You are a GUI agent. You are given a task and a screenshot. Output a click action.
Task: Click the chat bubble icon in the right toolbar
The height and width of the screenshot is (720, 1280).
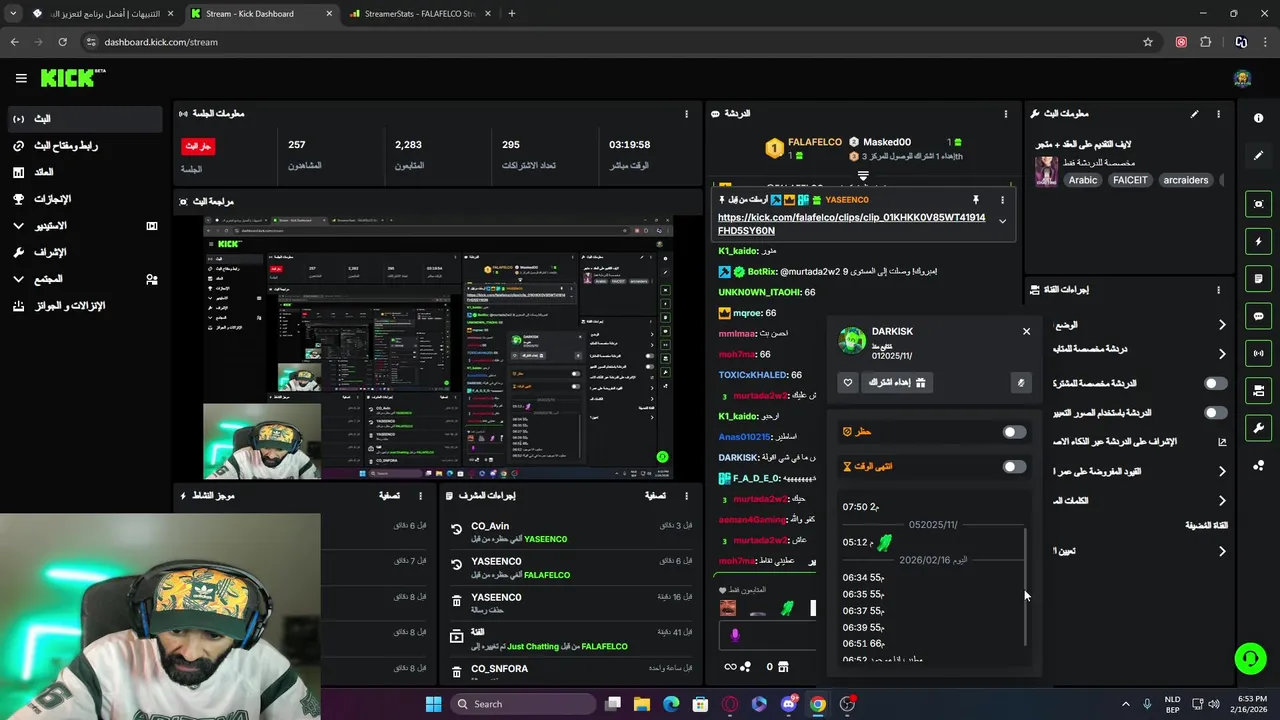coord(1258,316)
